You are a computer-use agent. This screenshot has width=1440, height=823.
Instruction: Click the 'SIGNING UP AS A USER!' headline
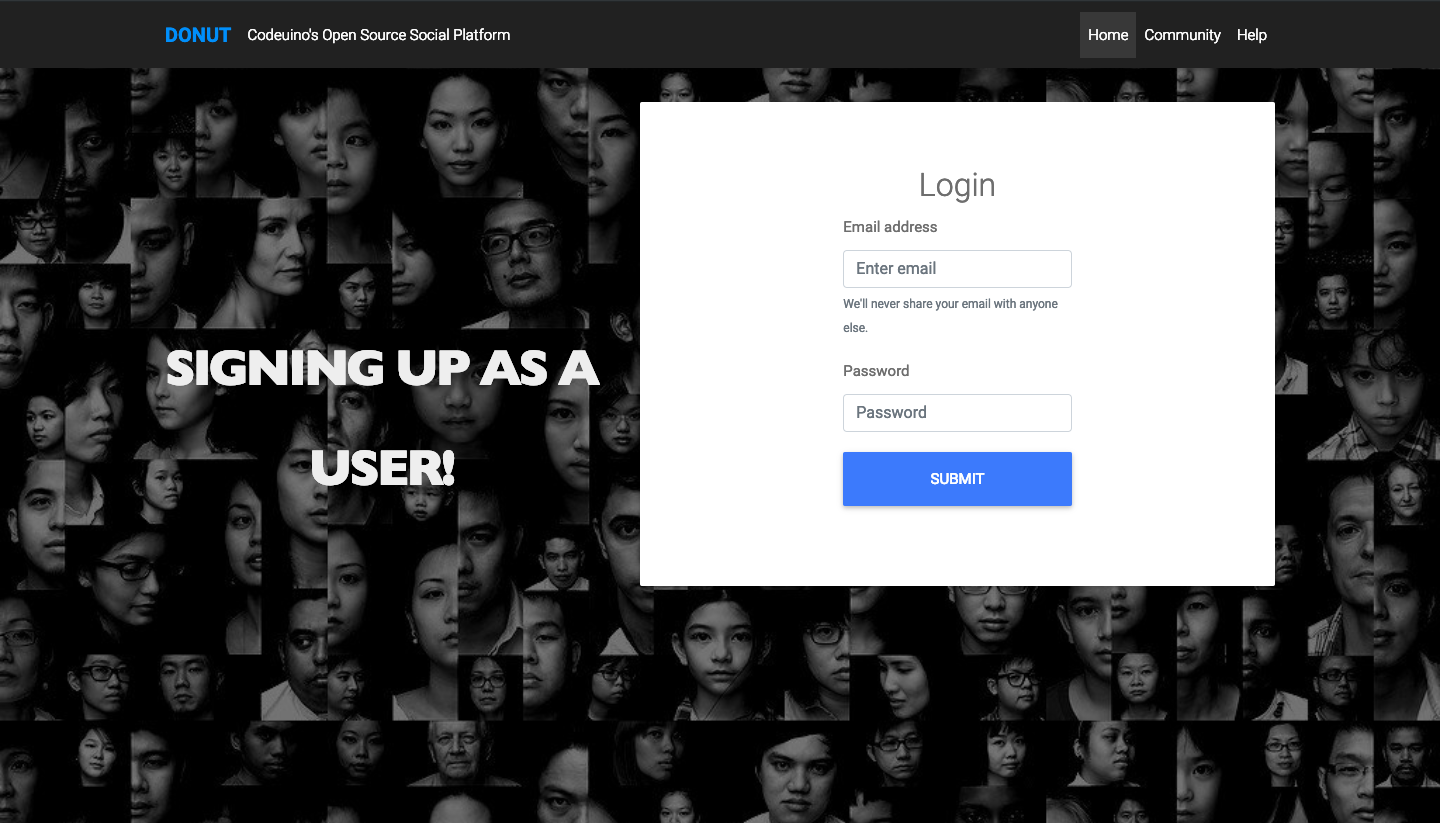pos(382,418)
